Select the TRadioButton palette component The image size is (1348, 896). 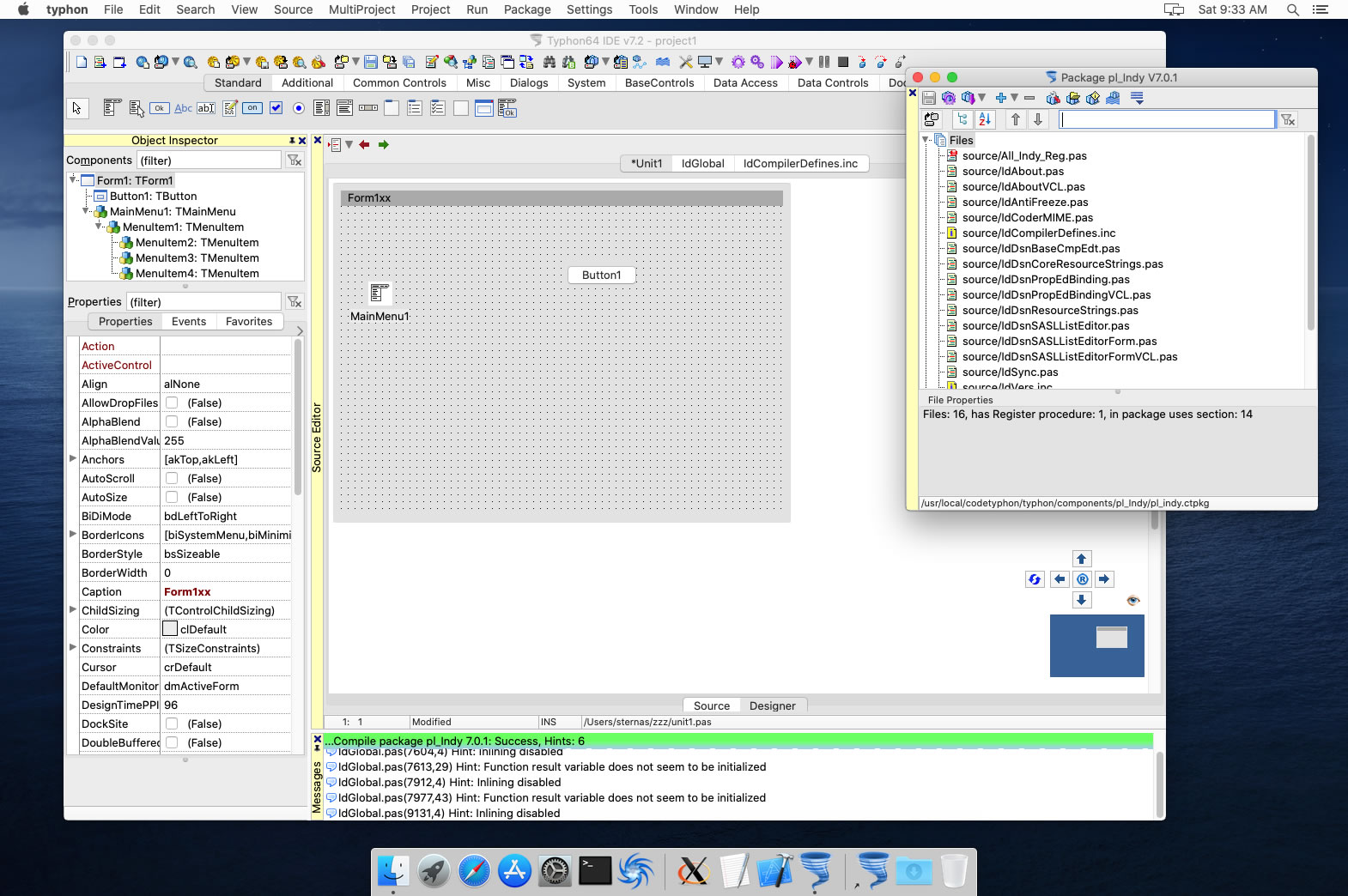(299, 108)
